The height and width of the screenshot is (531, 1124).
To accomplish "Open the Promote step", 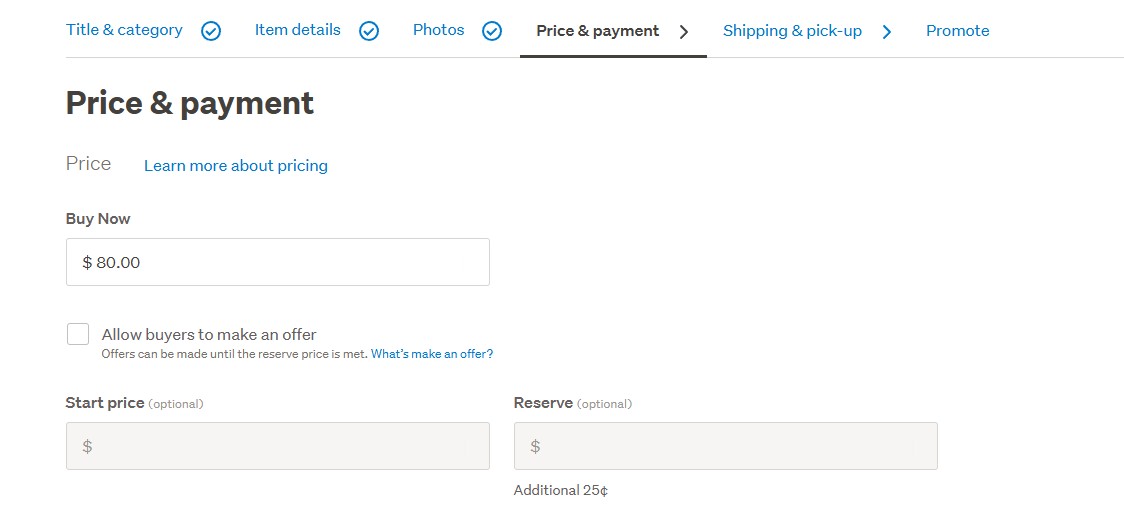I will [x=957, y=31].
